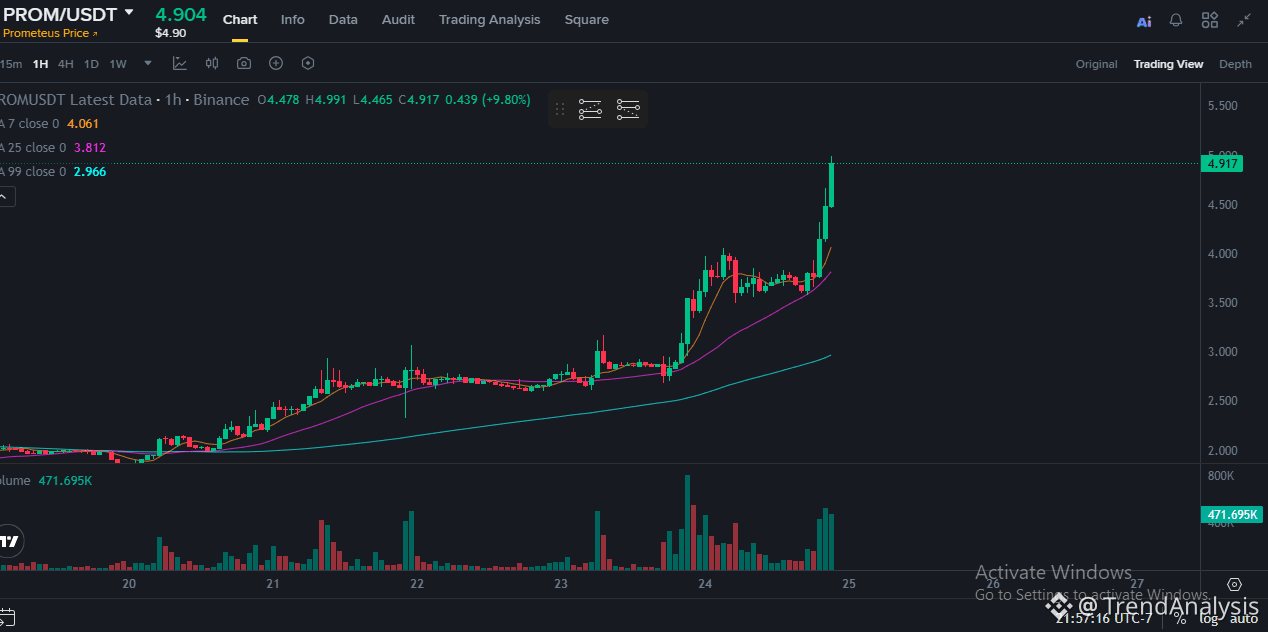This screenshot has width=1268, height=632.
Task: Select the second line drawing tool icon
Action: tap(628, 109)
